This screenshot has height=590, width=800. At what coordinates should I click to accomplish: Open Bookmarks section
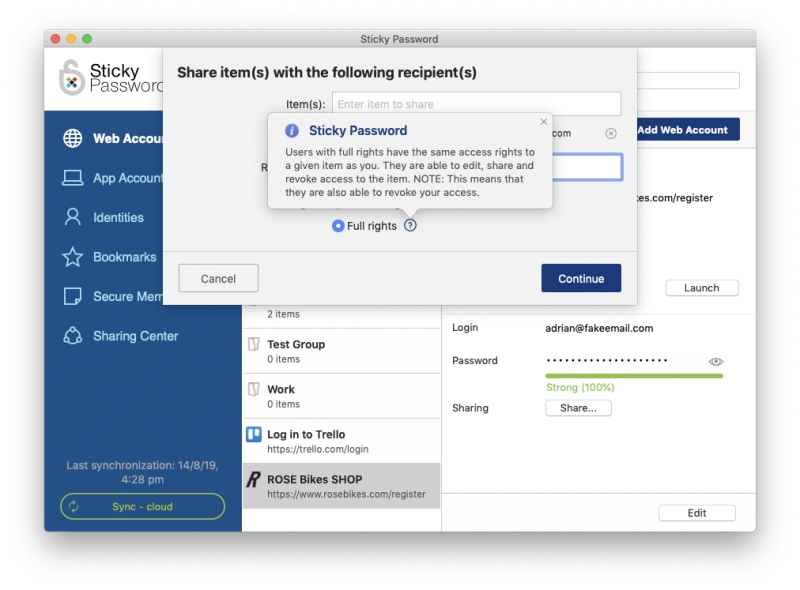click(109, 257)
